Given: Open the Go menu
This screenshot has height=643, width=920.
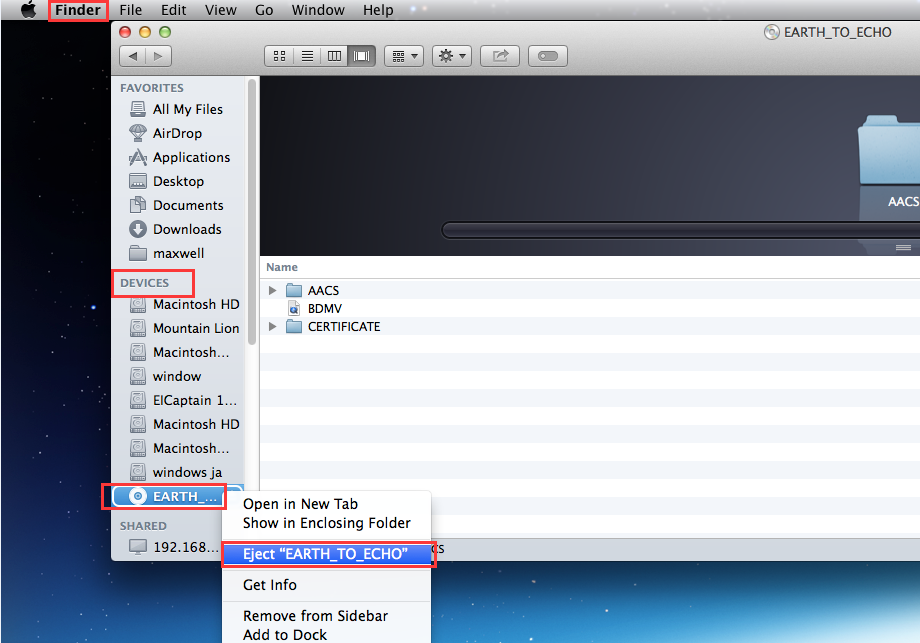Looking at the screenshot, I should click(264, 10).
